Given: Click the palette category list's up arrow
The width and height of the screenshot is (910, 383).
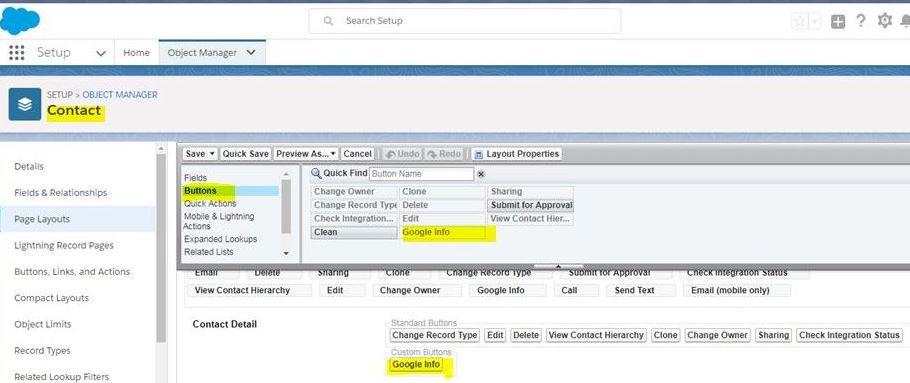Looking at the screenshot, I should click(286, 174).
